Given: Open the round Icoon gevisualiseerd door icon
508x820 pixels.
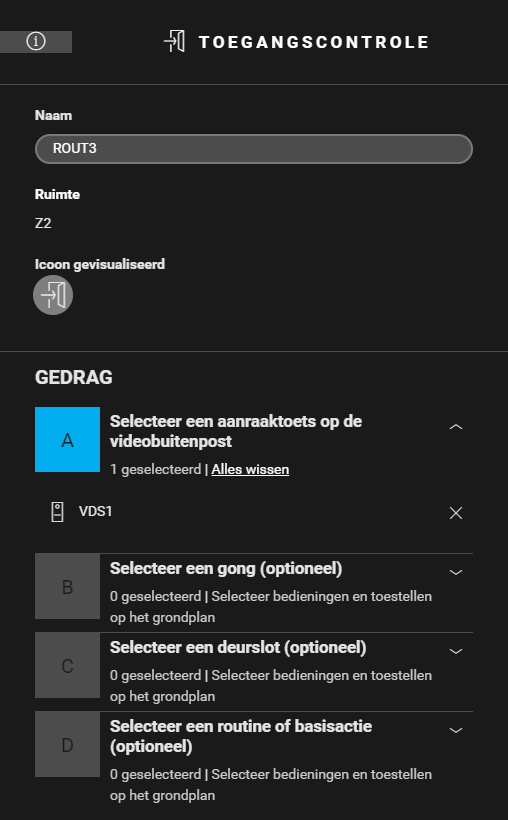Looking at the screenshot, I should pyautogui.click(x=53, y=295).
